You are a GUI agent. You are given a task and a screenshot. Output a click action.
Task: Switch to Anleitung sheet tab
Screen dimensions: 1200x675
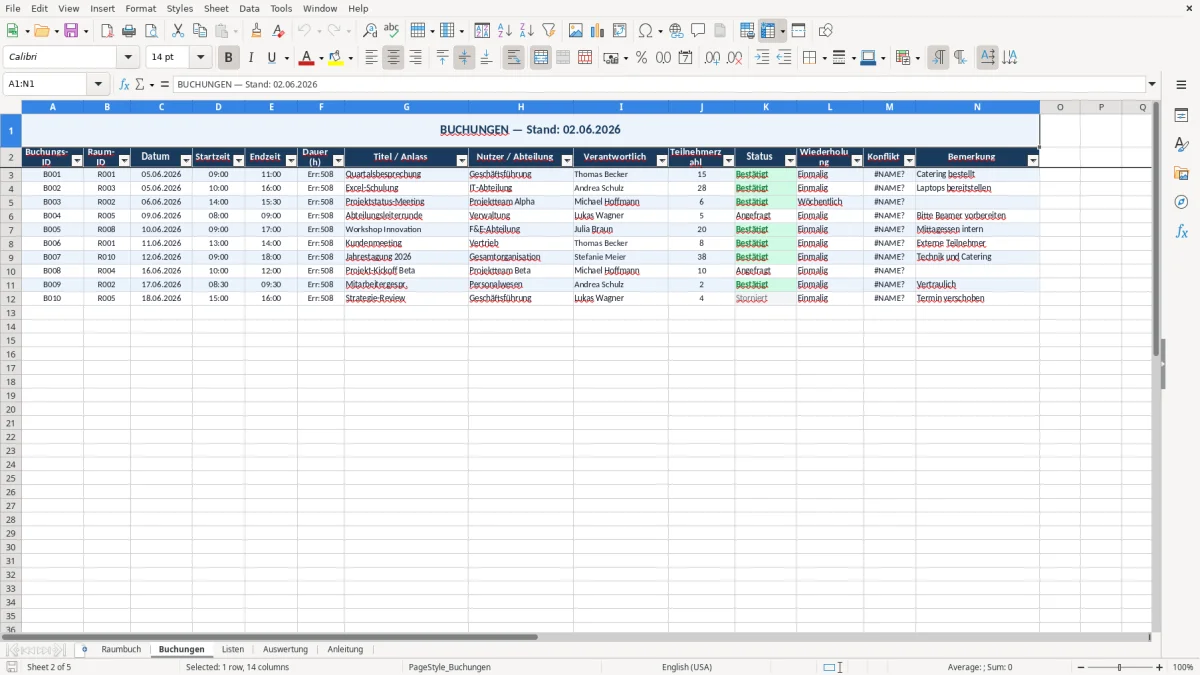pyautogui.click(x=345, y=649)
